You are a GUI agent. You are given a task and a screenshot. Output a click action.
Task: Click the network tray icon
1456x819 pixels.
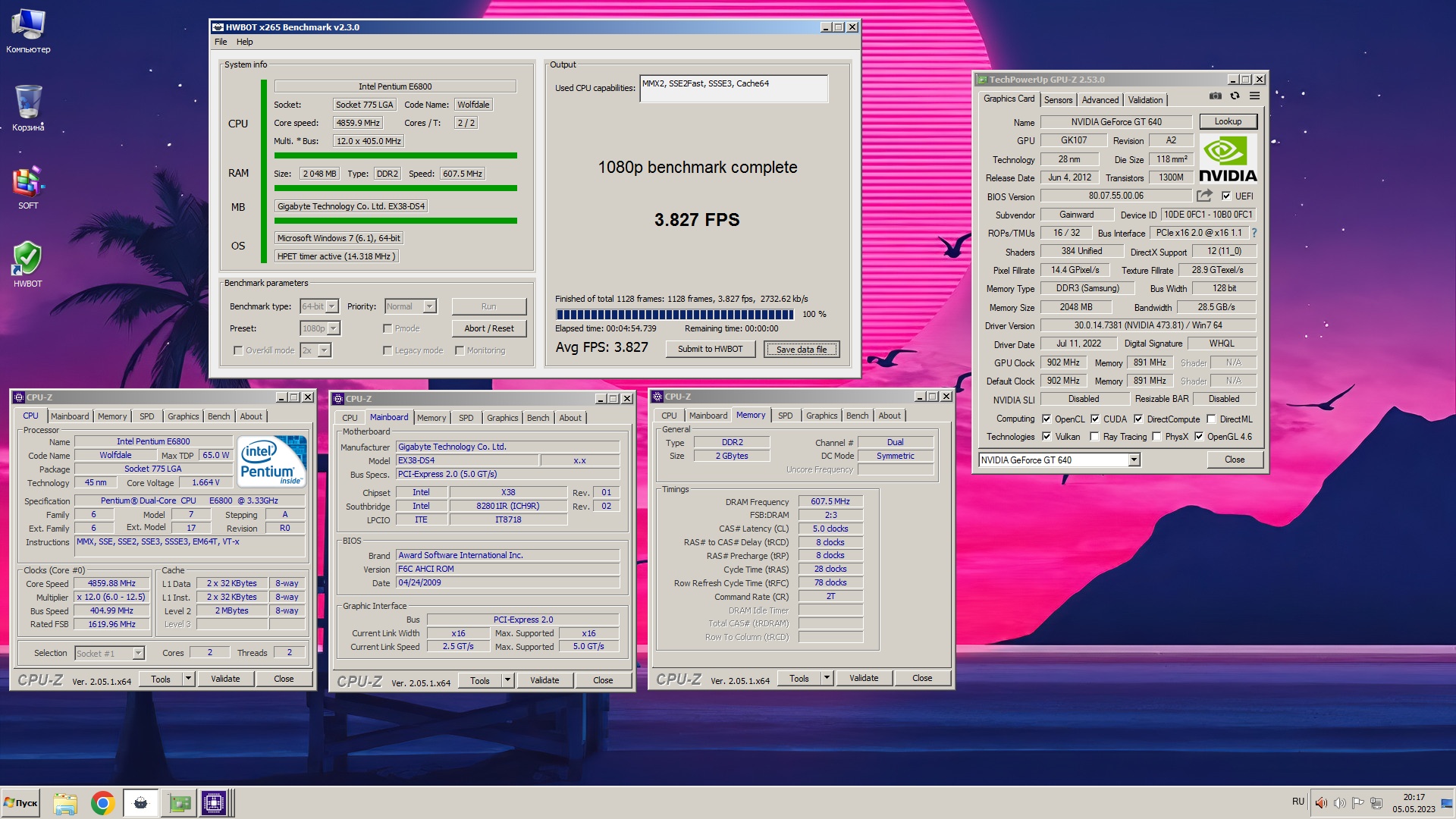(1376, 803)
